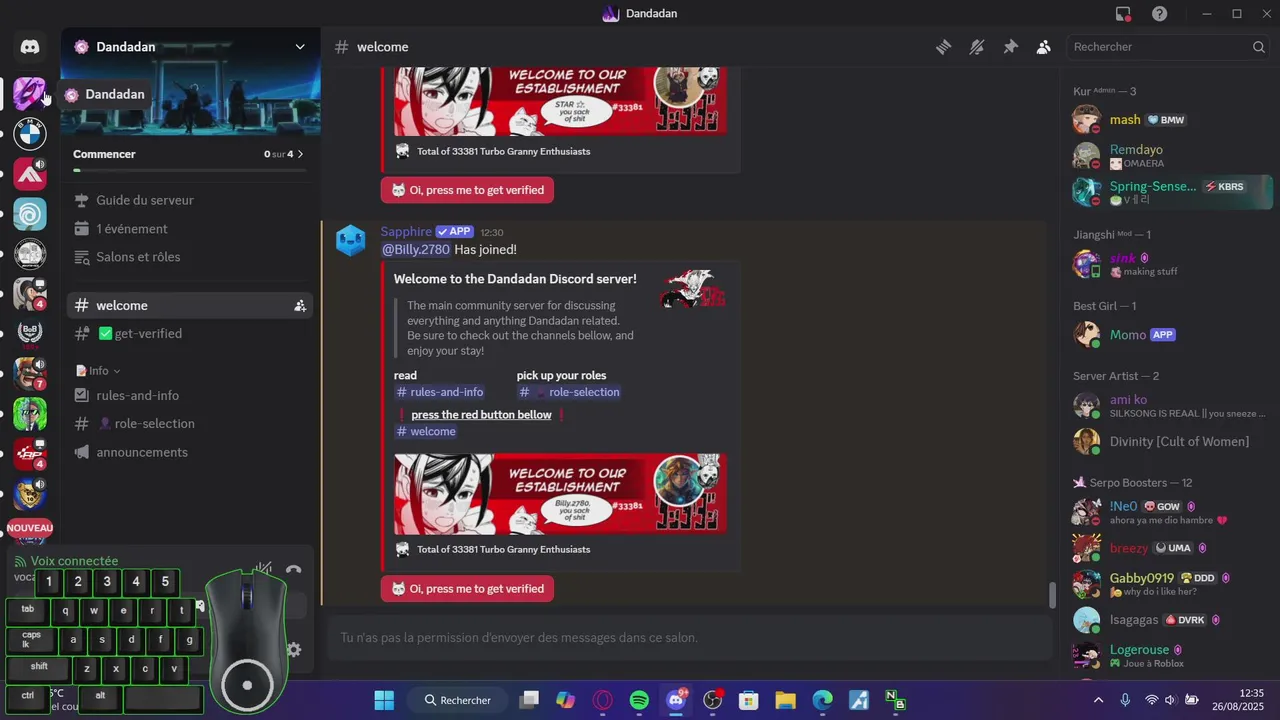1280x720 pixels.
Task: Click Gabby0919 member entry
Action: point(1170,584)
